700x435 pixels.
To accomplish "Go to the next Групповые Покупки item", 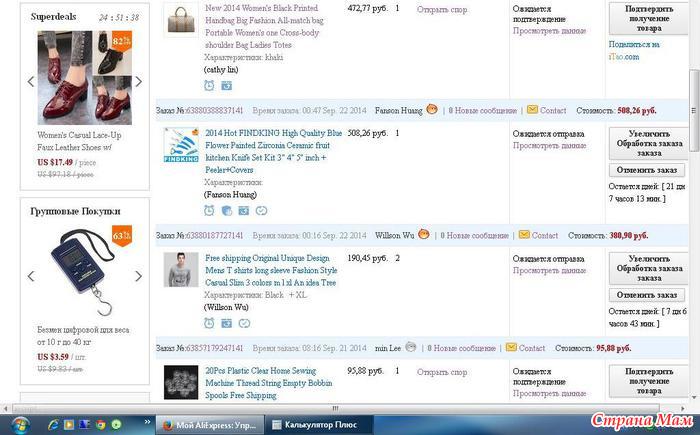I will click(x=138, y=276).
